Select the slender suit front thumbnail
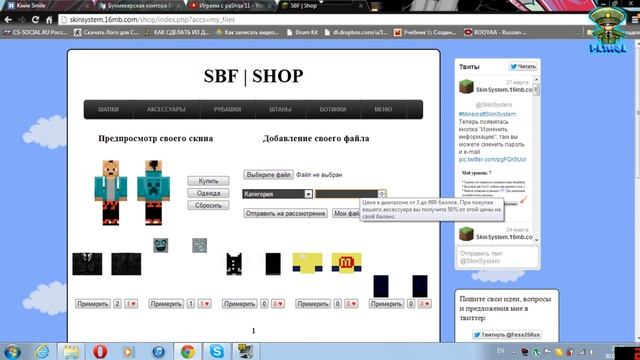This screenshot has height=360, width=640. [87, 264]
